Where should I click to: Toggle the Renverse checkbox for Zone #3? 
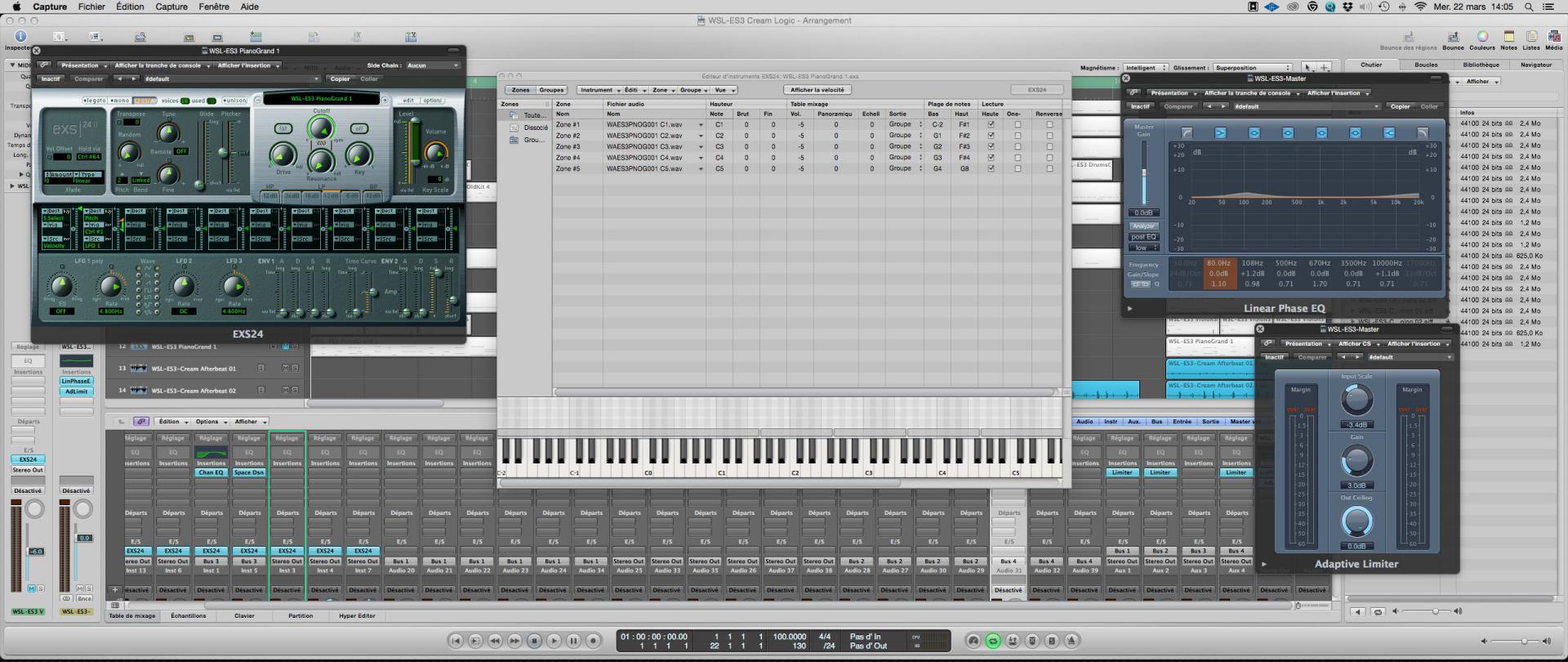pos(1049,147)
